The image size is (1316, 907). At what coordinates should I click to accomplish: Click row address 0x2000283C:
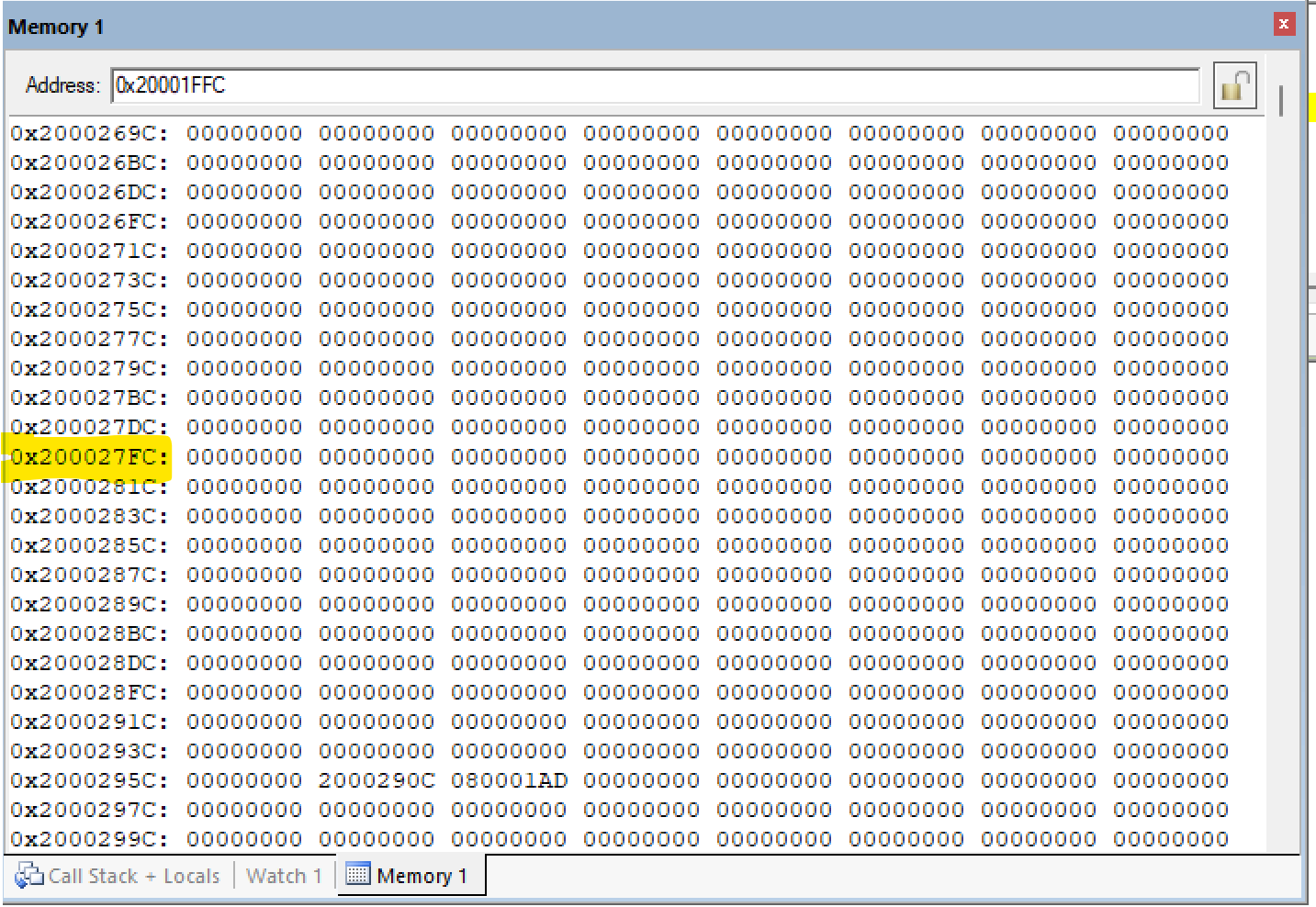point(90,516)
